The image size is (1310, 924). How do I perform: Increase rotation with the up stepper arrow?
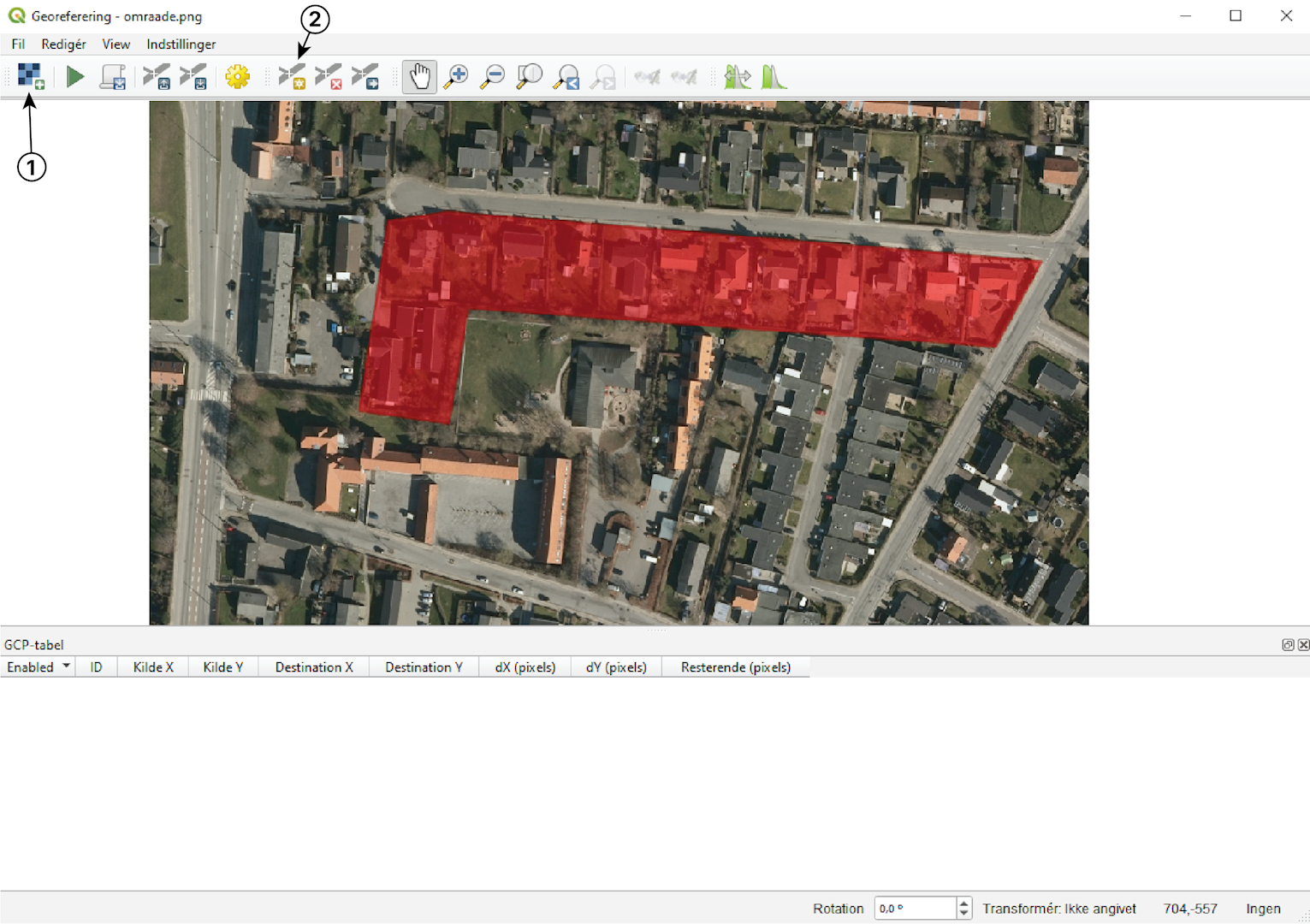[963, 903]
